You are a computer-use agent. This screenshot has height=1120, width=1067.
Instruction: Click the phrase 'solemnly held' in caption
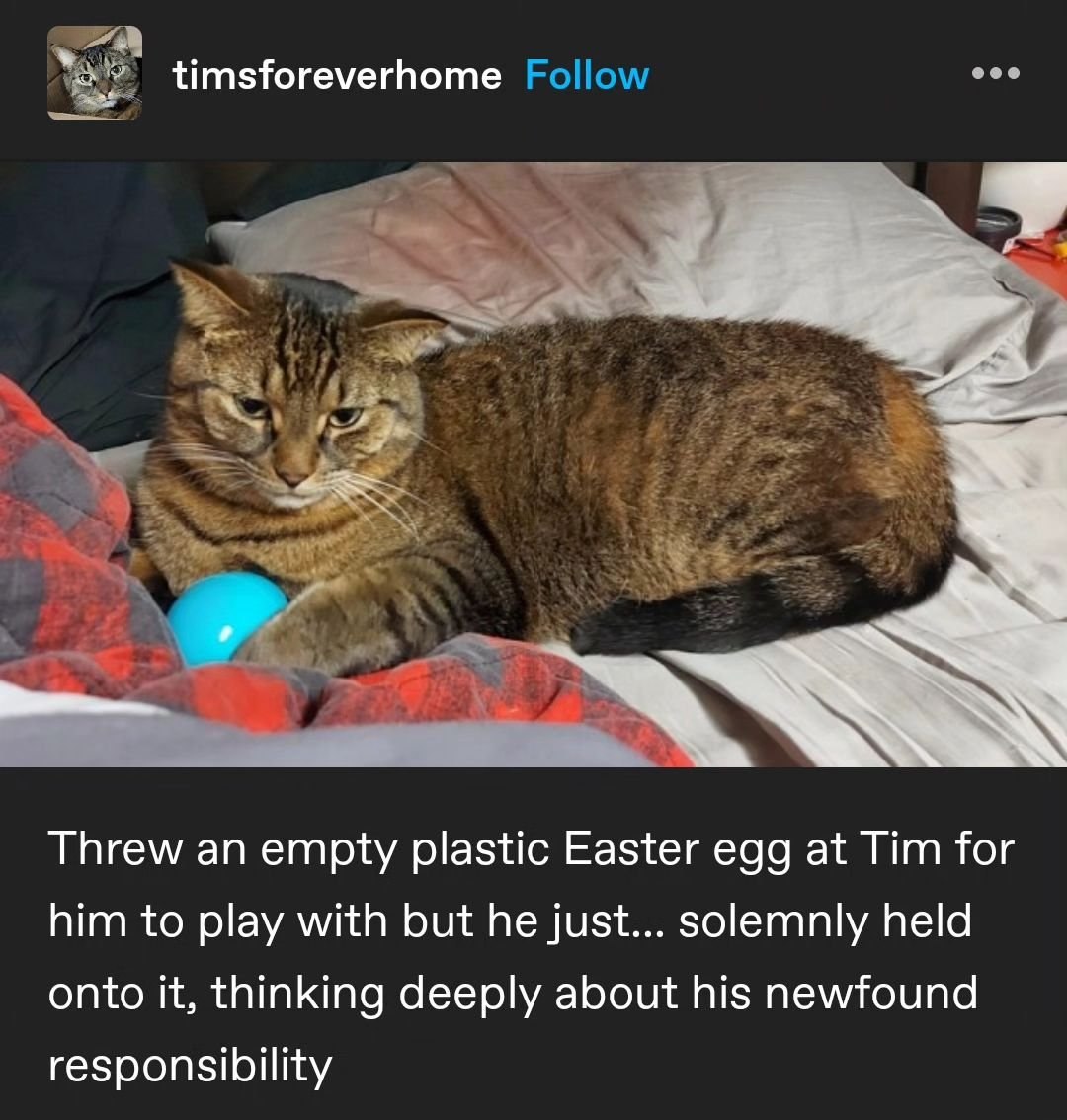click(825, 920)
